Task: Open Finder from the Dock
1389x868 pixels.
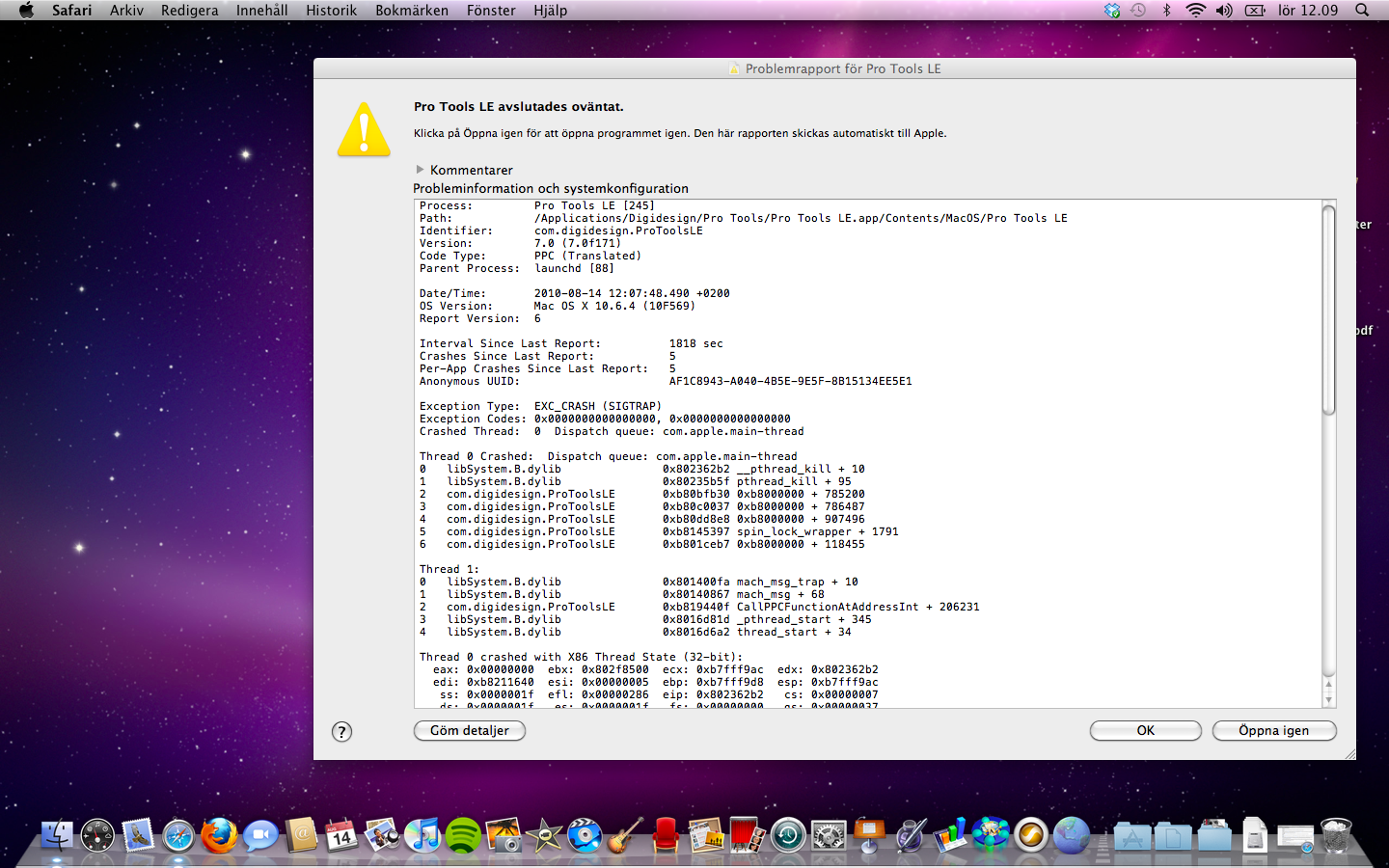Action: tap(57, 835)
